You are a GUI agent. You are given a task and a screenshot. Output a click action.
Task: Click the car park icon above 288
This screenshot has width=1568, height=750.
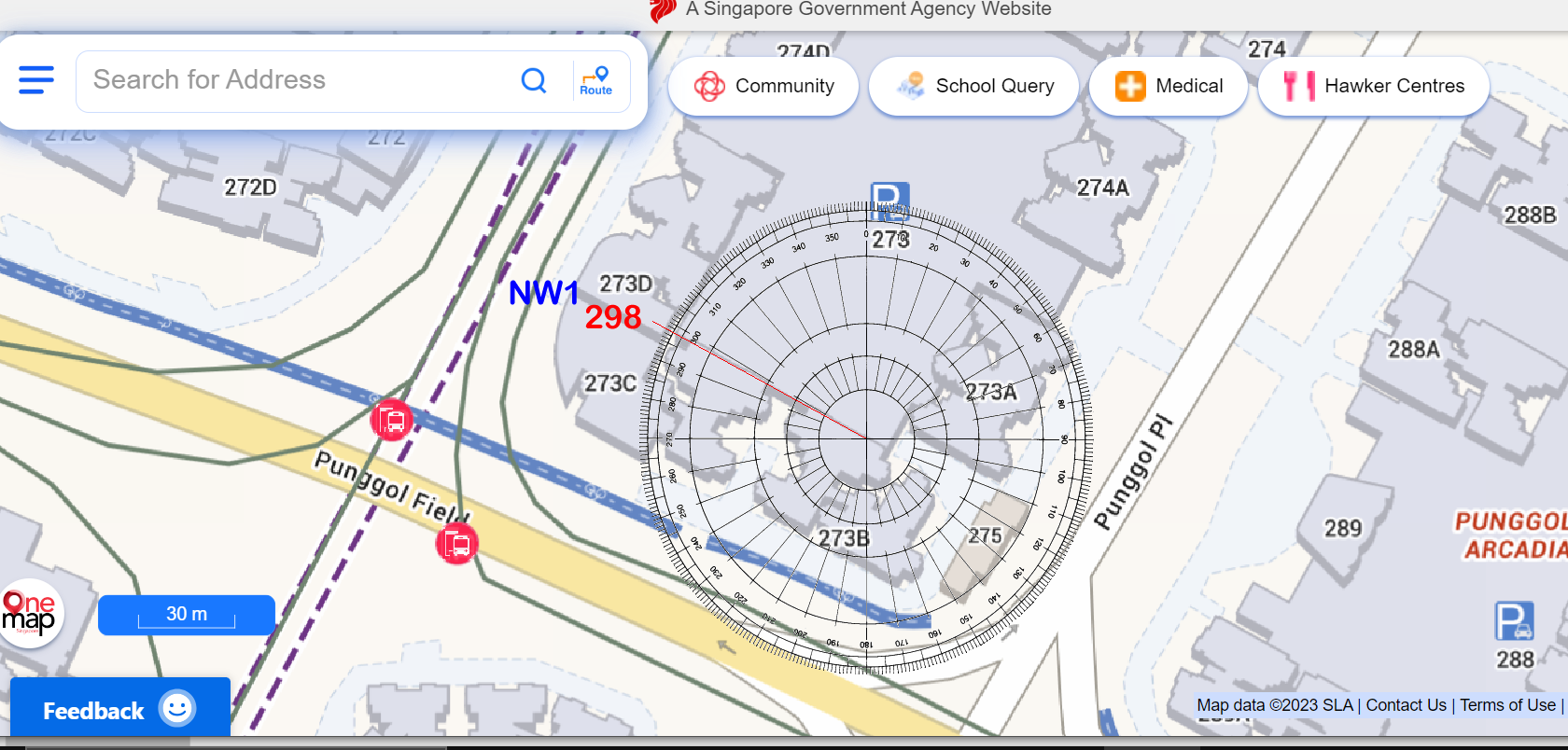tap(1513, 621)
